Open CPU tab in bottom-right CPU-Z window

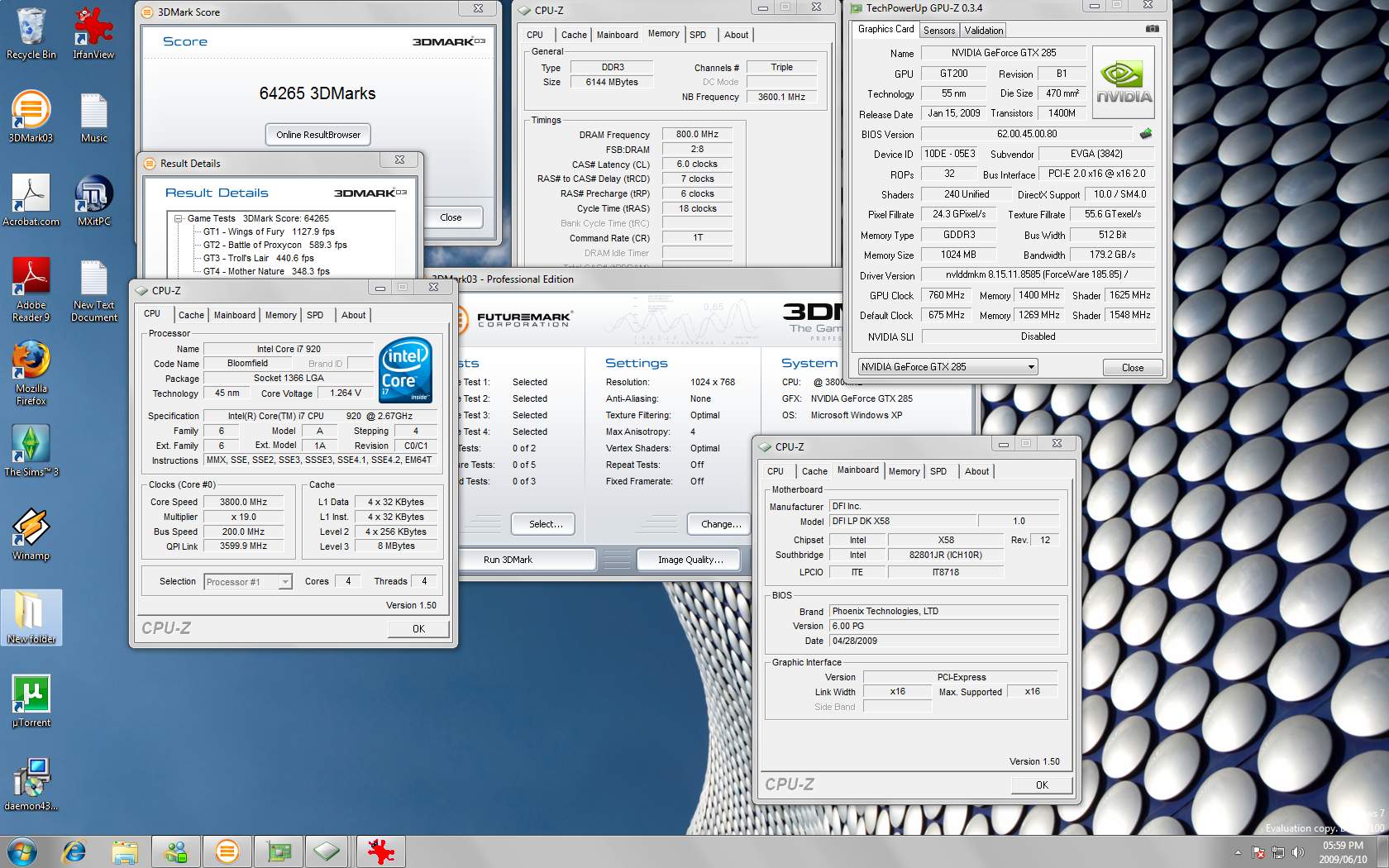(x=776, y=471)
